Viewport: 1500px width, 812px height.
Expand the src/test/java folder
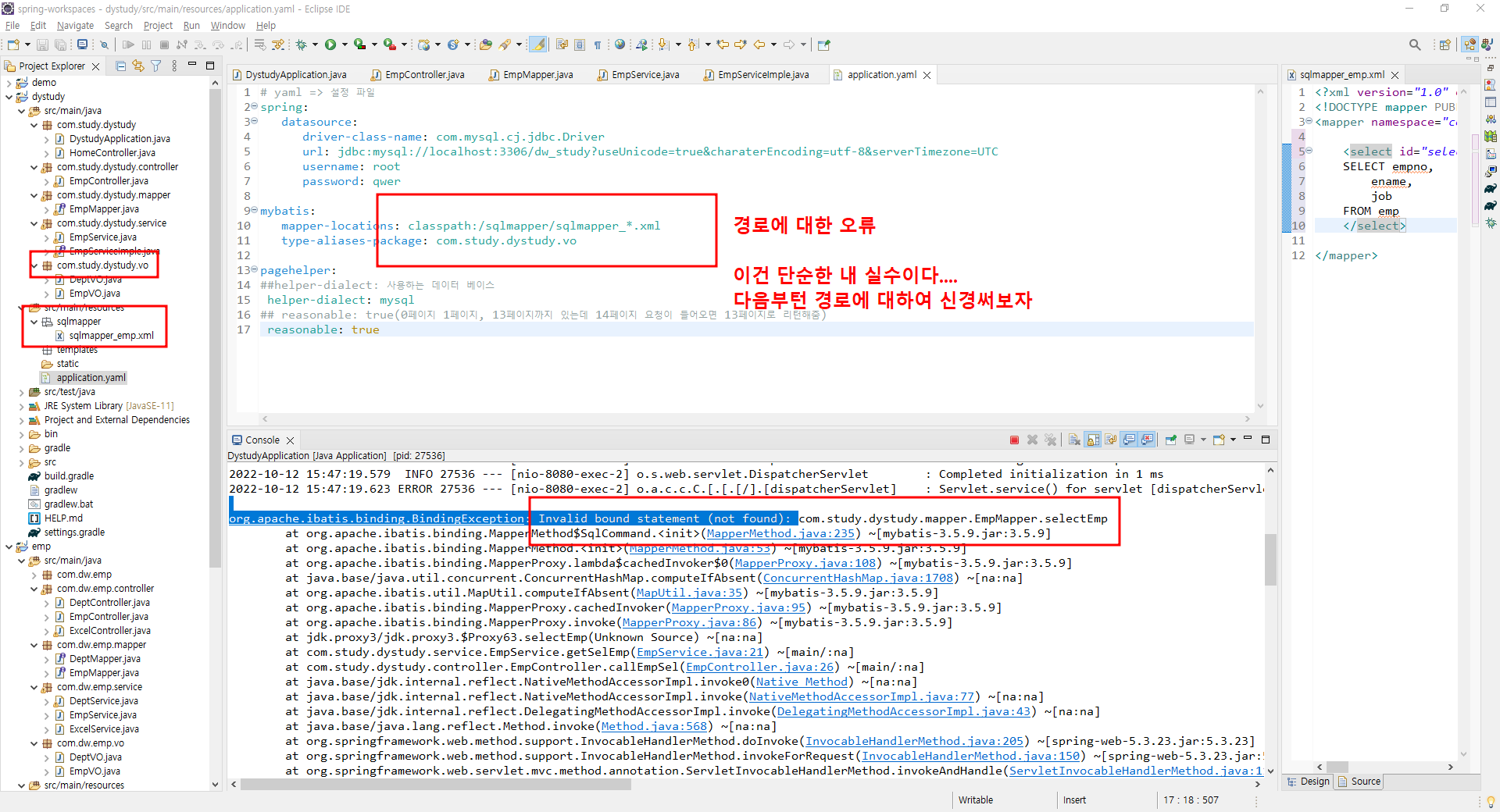(x=22, y=392)
